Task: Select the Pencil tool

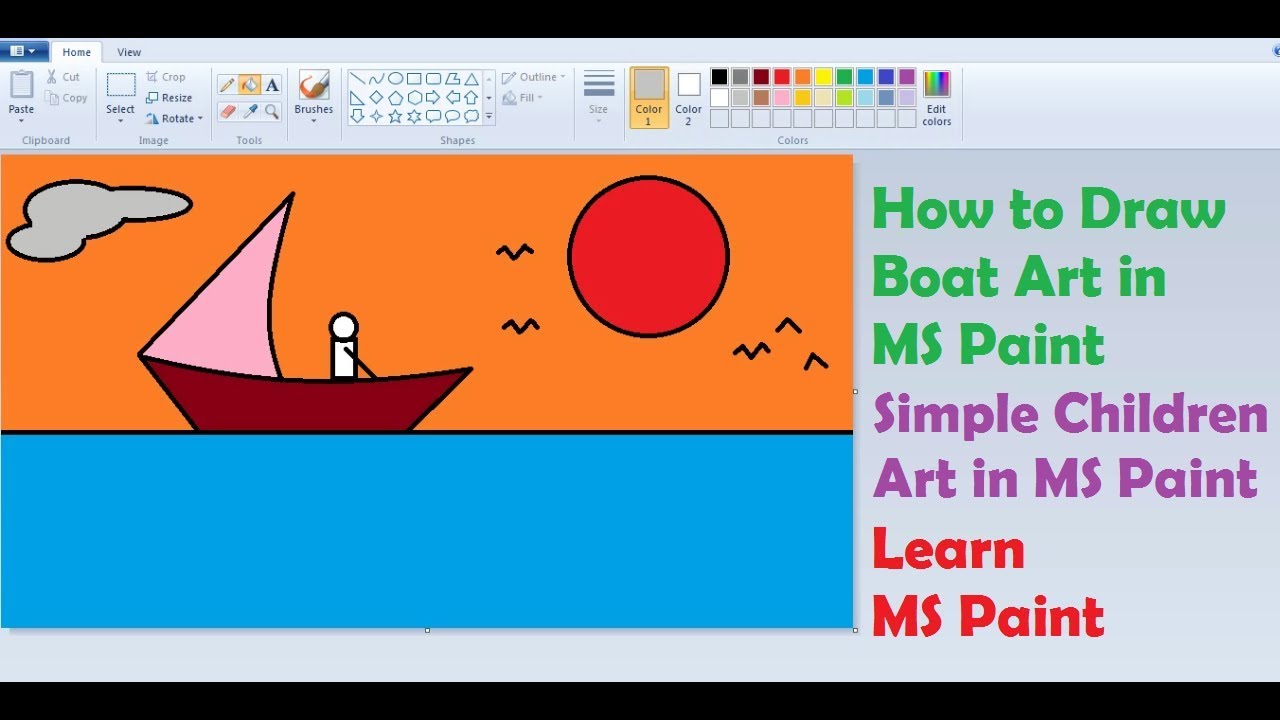Action: click(227, 85)
